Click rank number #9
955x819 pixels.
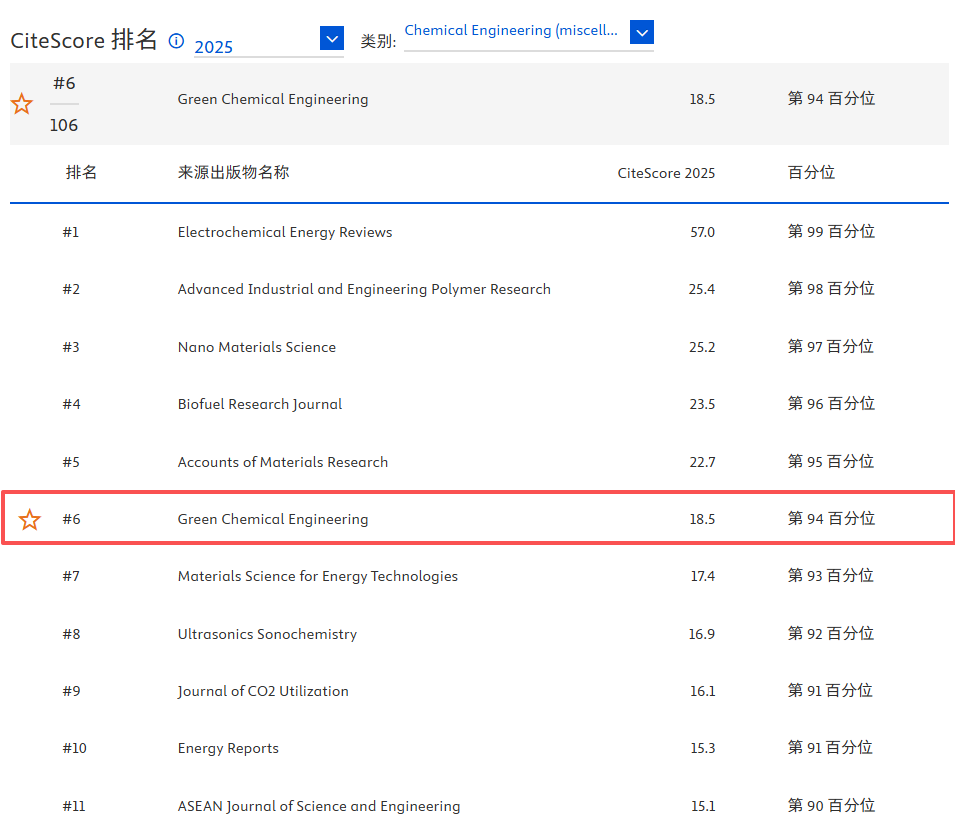pyautogui.click(x=71, y=691)
